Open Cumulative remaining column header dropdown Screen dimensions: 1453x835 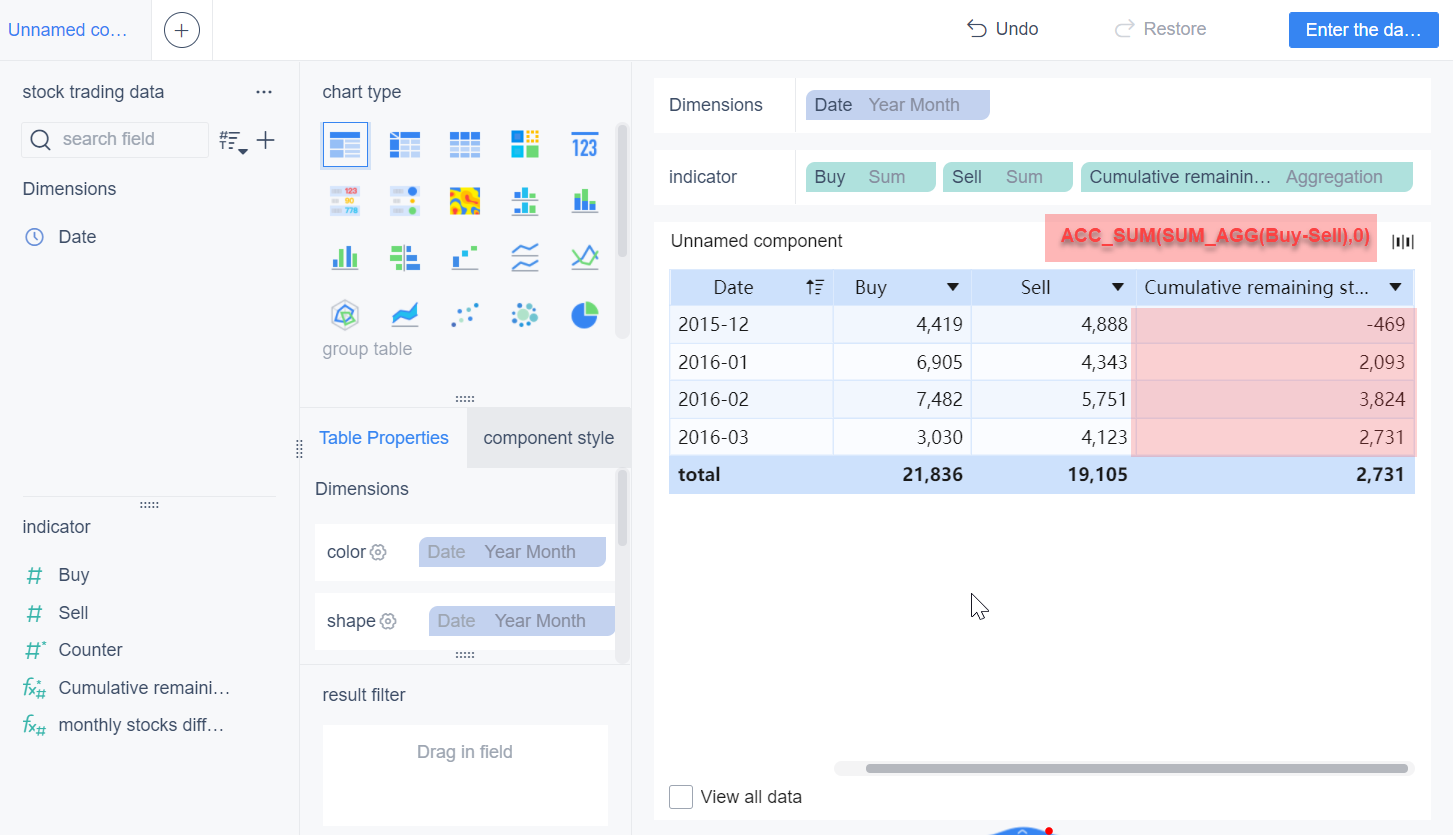(x=1395, y=288)
